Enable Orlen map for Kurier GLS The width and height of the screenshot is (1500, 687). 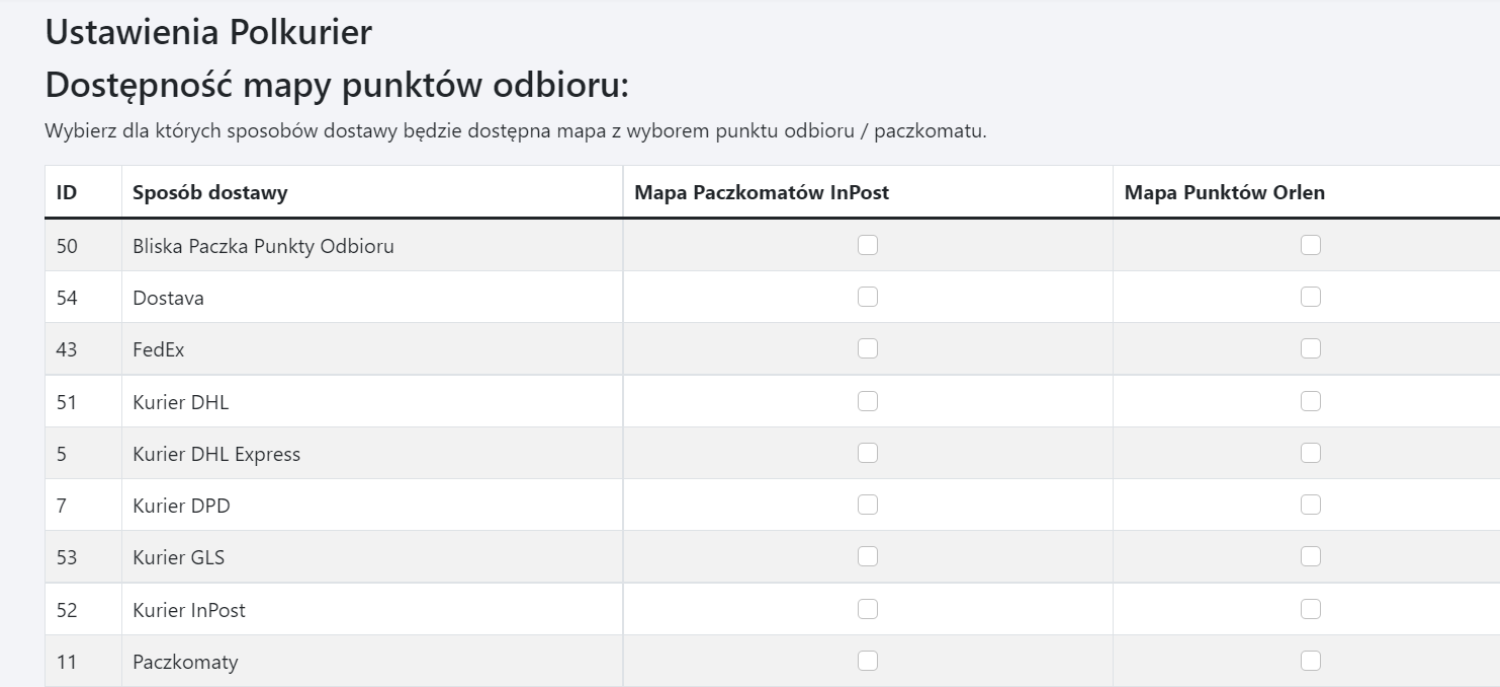1310,556
